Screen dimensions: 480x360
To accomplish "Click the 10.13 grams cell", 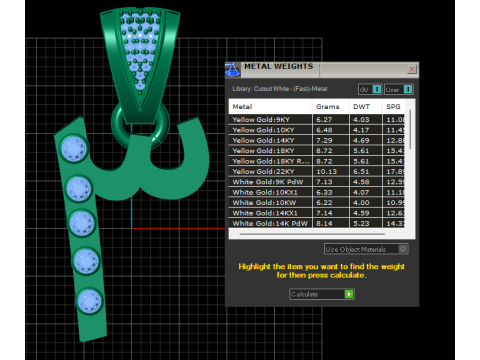I will pyautogui.click(x=330, y=171).
